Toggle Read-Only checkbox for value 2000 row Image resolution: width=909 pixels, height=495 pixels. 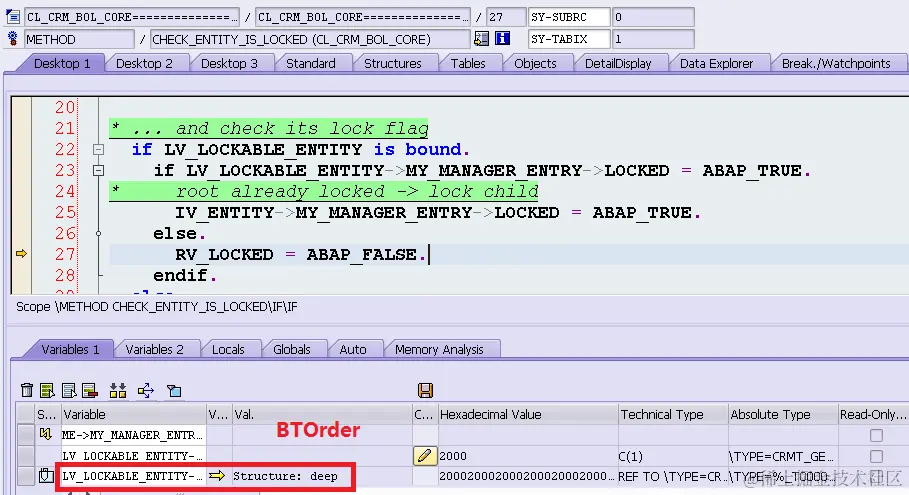coord(876,456)
